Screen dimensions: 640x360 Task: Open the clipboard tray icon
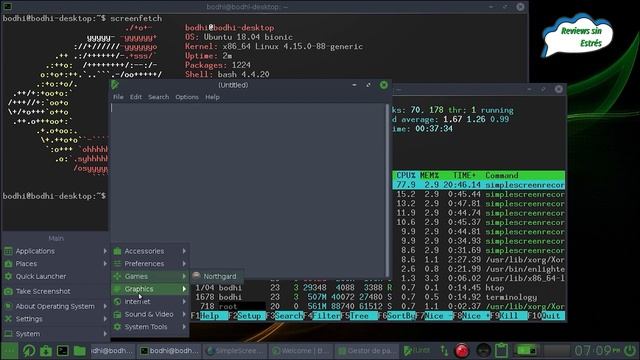pyautogui.click(x=502, y=351)
